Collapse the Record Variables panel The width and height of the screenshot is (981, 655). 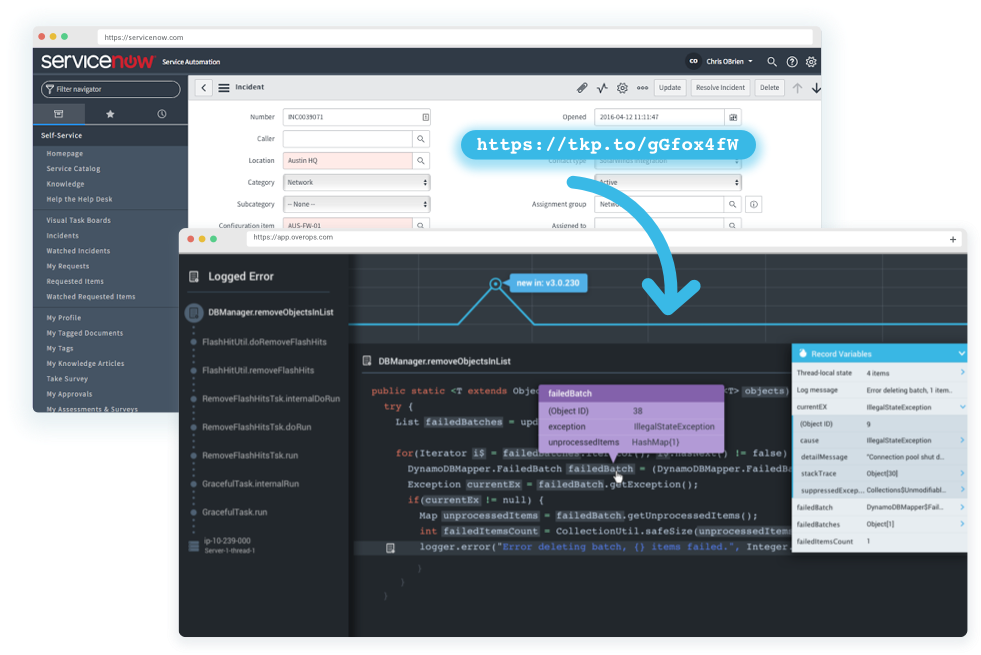click(x=962, y=353)
